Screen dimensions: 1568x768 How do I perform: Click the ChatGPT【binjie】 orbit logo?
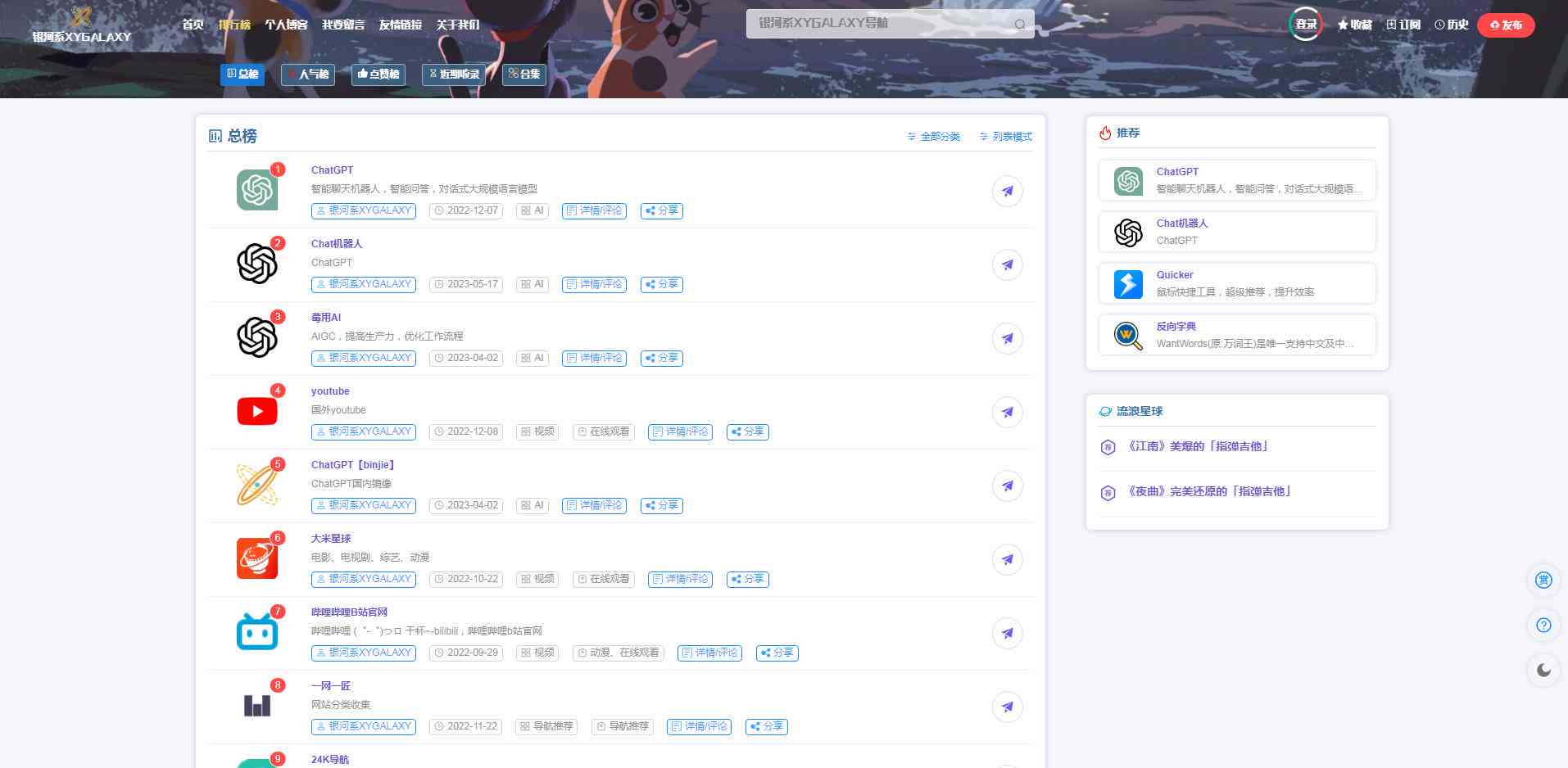coord(257,485)
